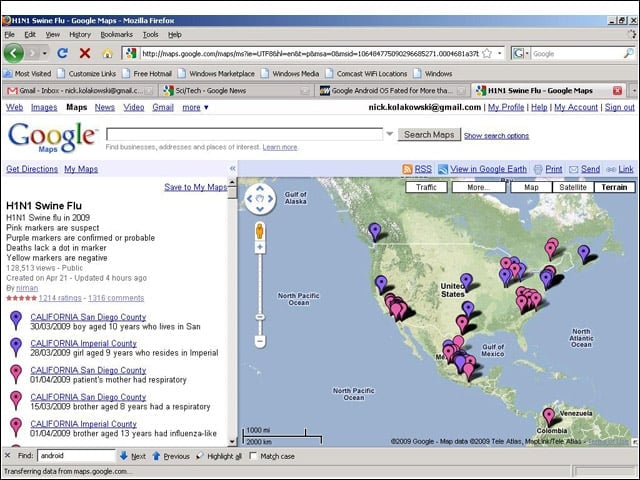Click Show search options link
The width and height of the screenshot is (640, 480).
click(x=496, y=136)
